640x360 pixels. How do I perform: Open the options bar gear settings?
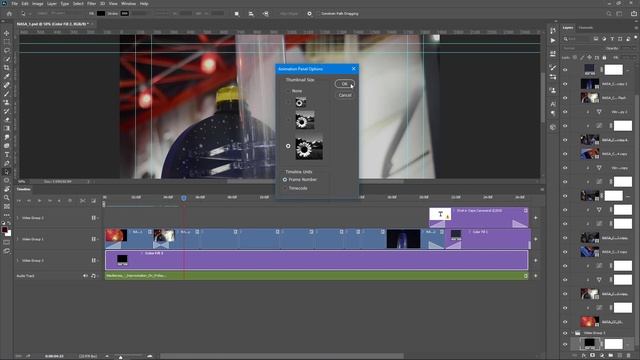(309, 13)
